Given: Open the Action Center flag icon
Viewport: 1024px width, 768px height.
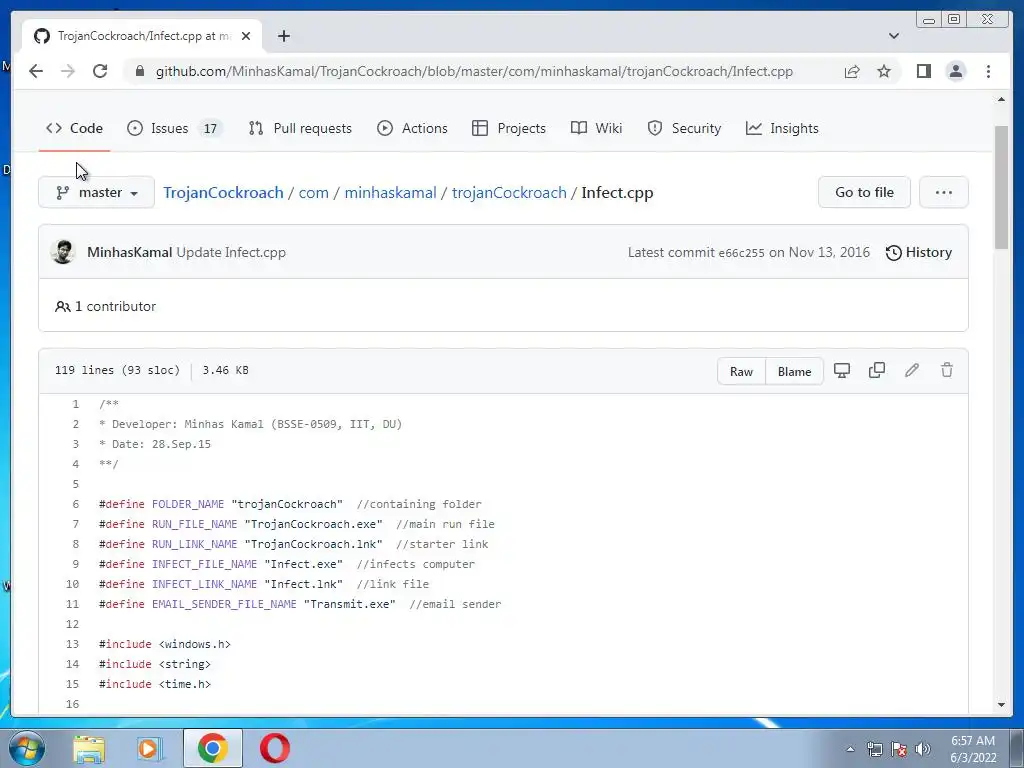Looking at the screenshot, I should [x=899, y=749].
